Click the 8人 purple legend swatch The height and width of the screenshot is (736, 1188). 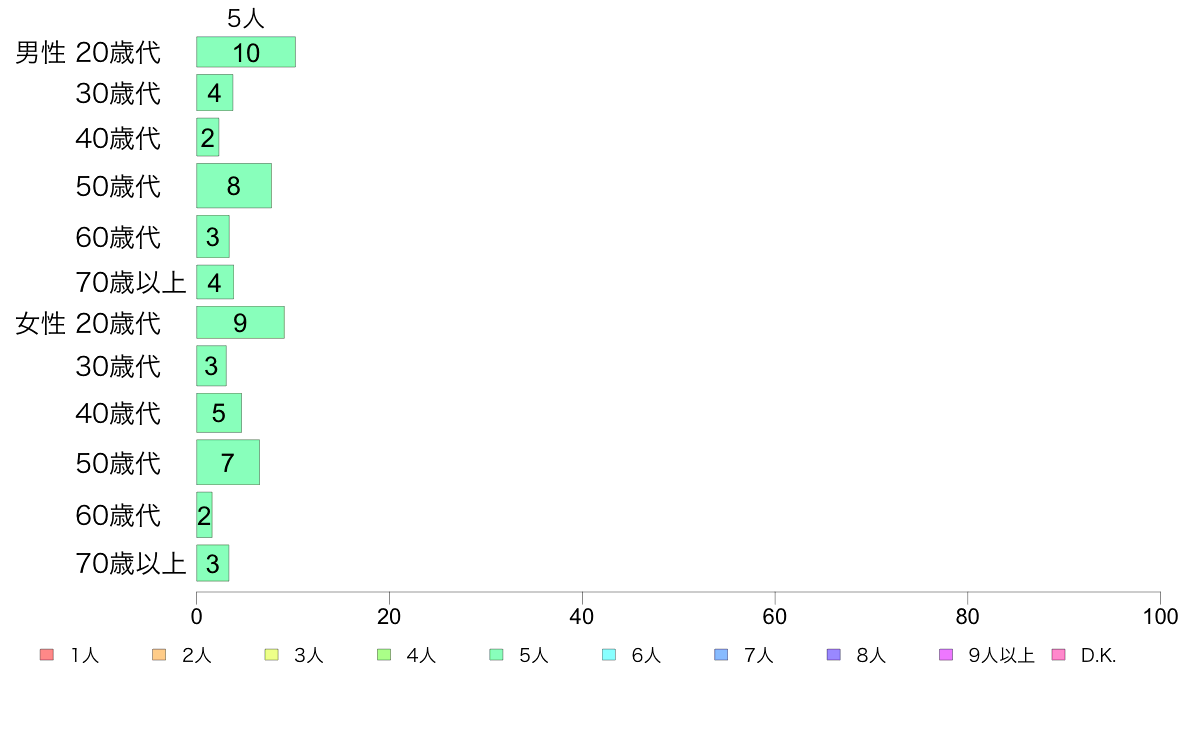tap(833, 655)
